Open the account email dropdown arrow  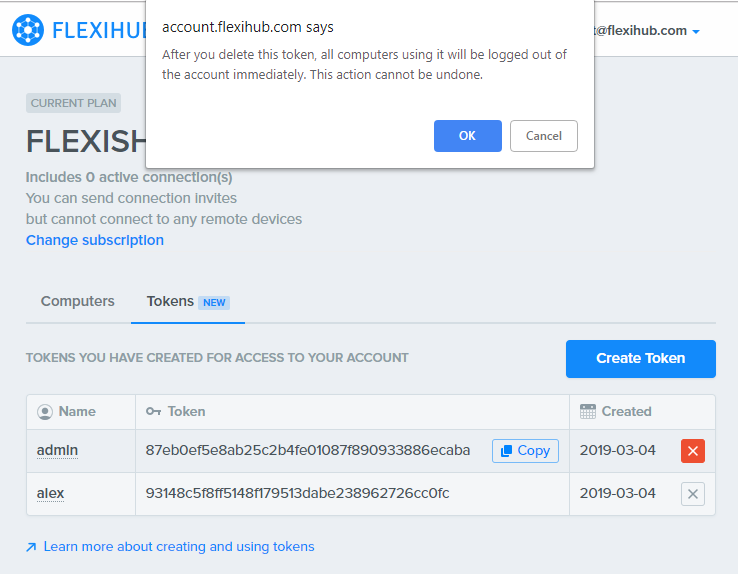[696, 32]
